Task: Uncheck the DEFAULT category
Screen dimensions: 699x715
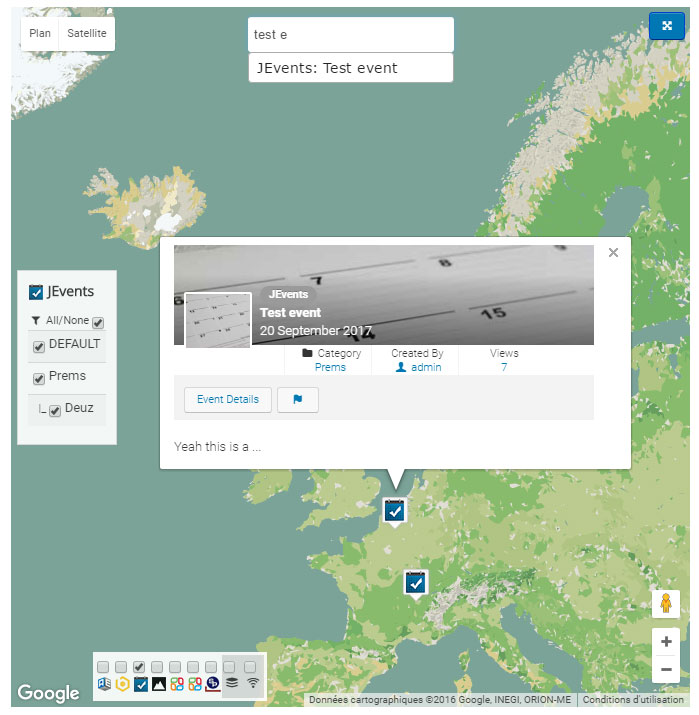Action: [39, 347]
